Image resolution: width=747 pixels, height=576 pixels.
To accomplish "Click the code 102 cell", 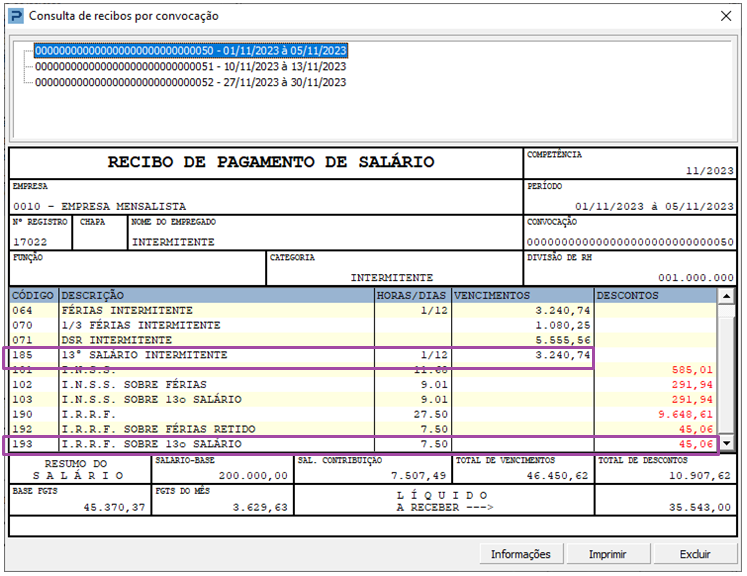I will tap(22, 384).
